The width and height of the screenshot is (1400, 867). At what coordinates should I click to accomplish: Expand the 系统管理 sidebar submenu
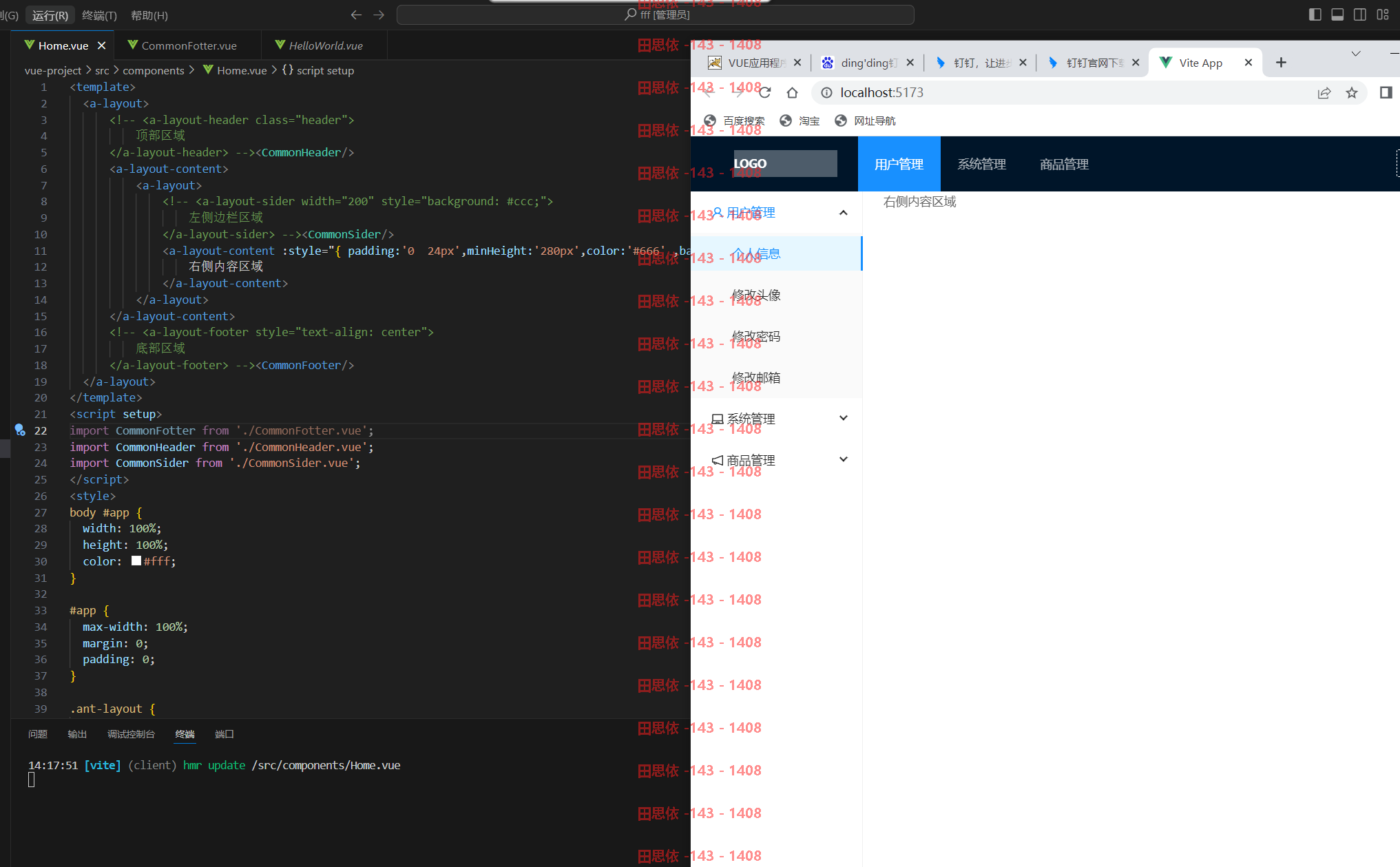click(777, 419)
